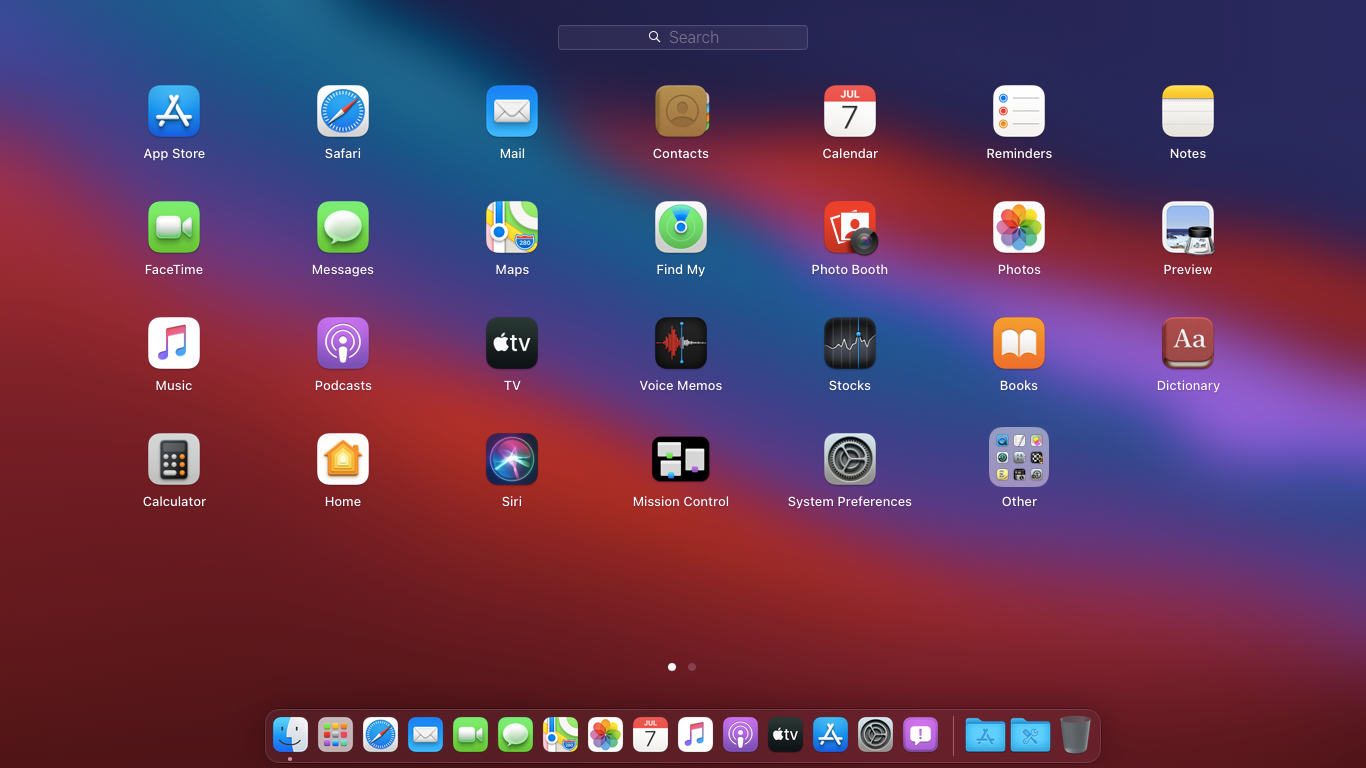Open Calendar from the Dock

[x=651, y=735]
